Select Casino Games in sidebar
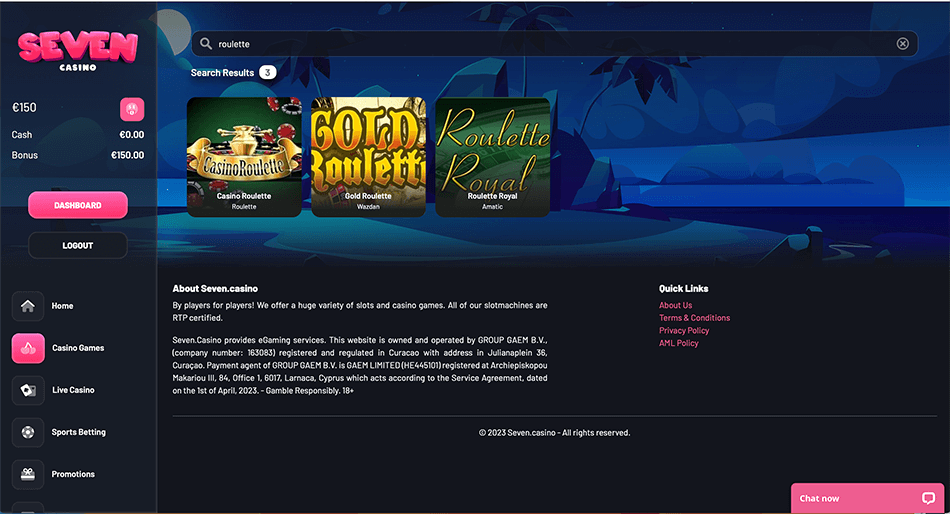Image resolution: width=950 pixels, height=514 pixels. coord(78,348)
